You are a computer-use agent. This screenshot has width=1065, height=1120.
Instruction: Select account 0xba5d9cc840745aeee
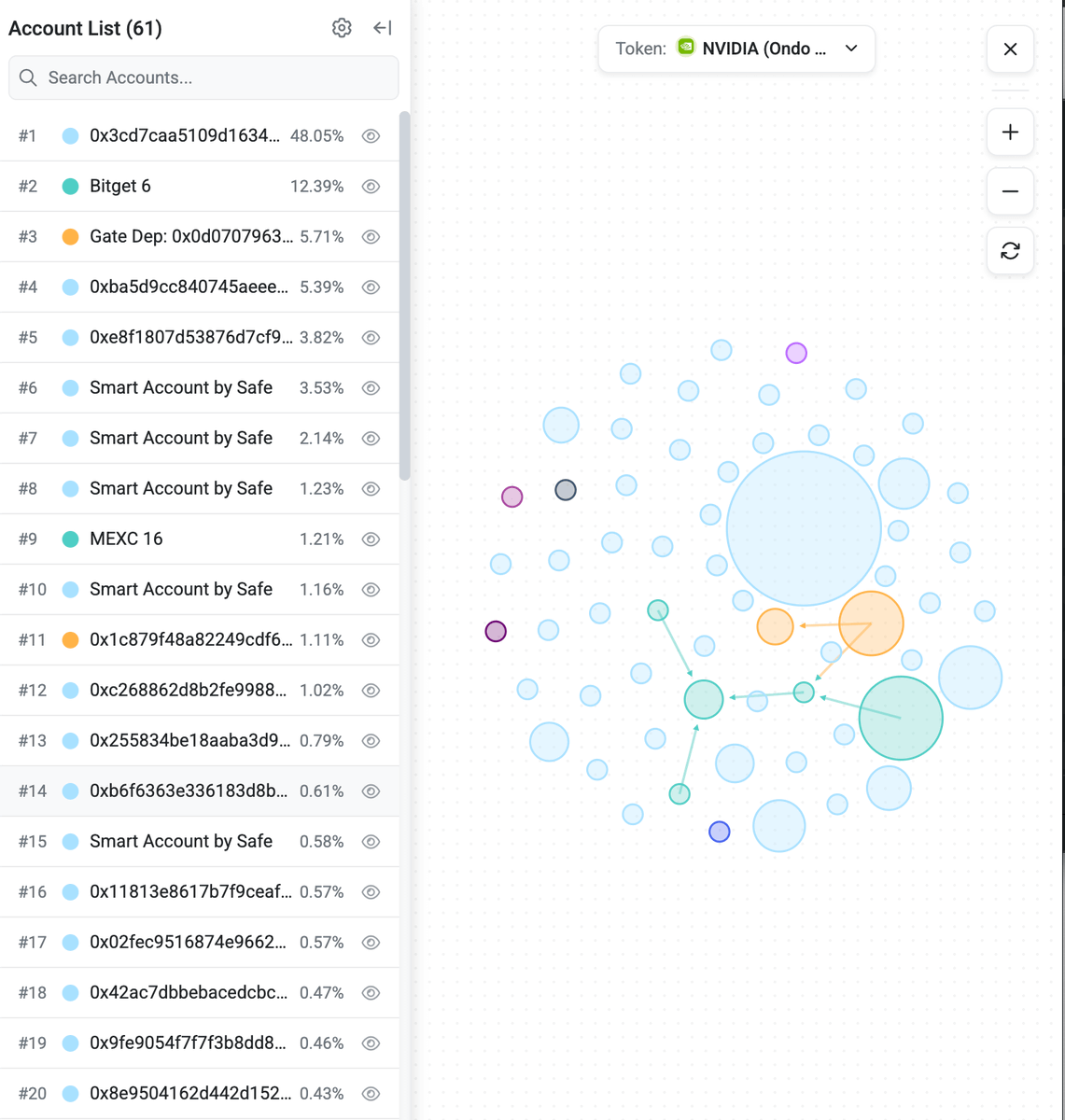[200, 287]
